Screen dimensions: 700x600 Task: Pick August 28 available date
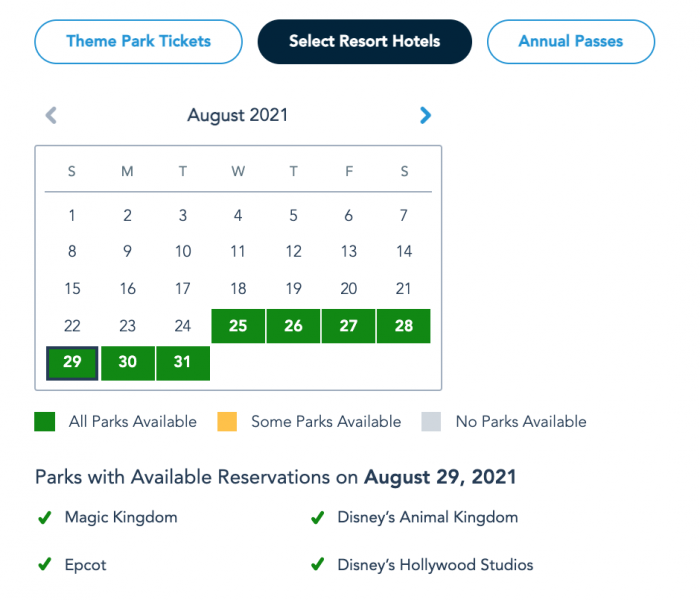coord(404,326)
